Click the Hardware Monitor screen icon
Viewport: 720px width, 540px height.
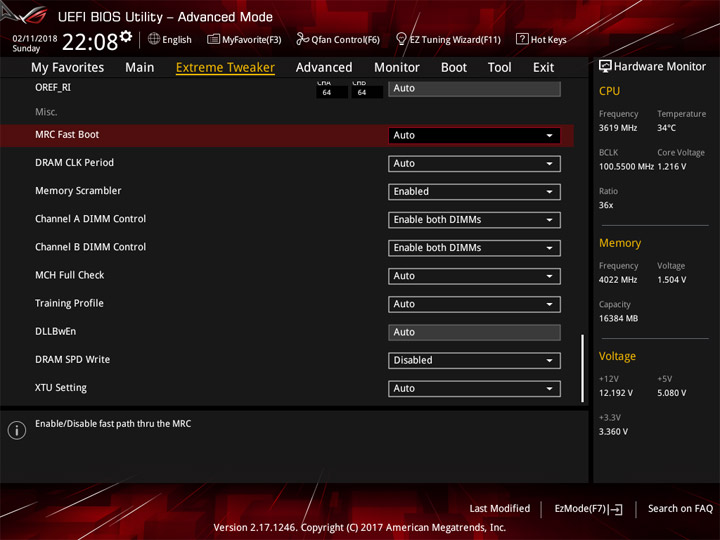pyautogui.click(x=605, y=67)
